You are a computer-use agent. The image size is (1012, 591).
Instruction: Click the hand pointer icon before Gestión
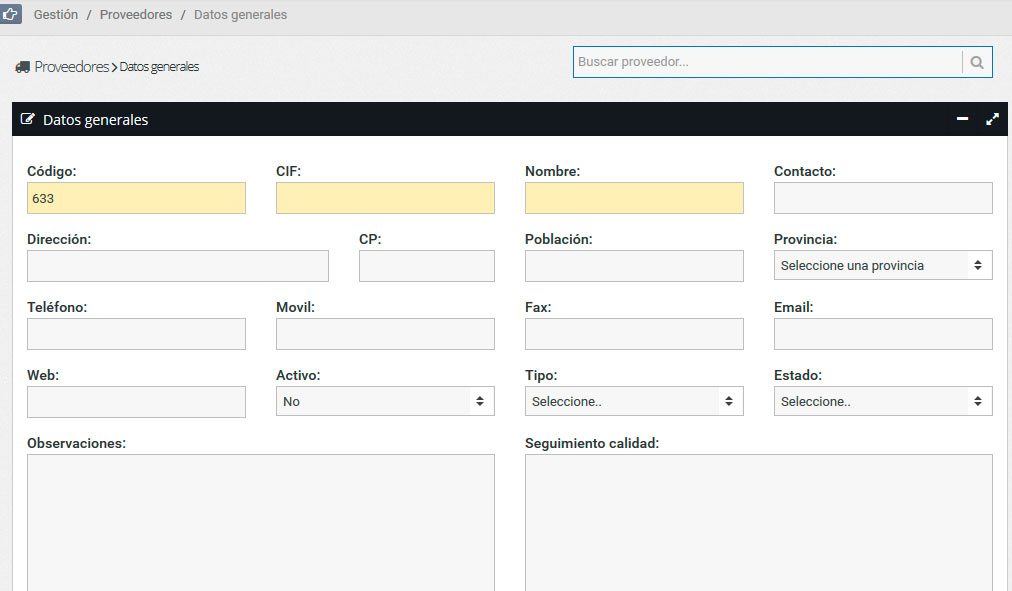point(10,14)
